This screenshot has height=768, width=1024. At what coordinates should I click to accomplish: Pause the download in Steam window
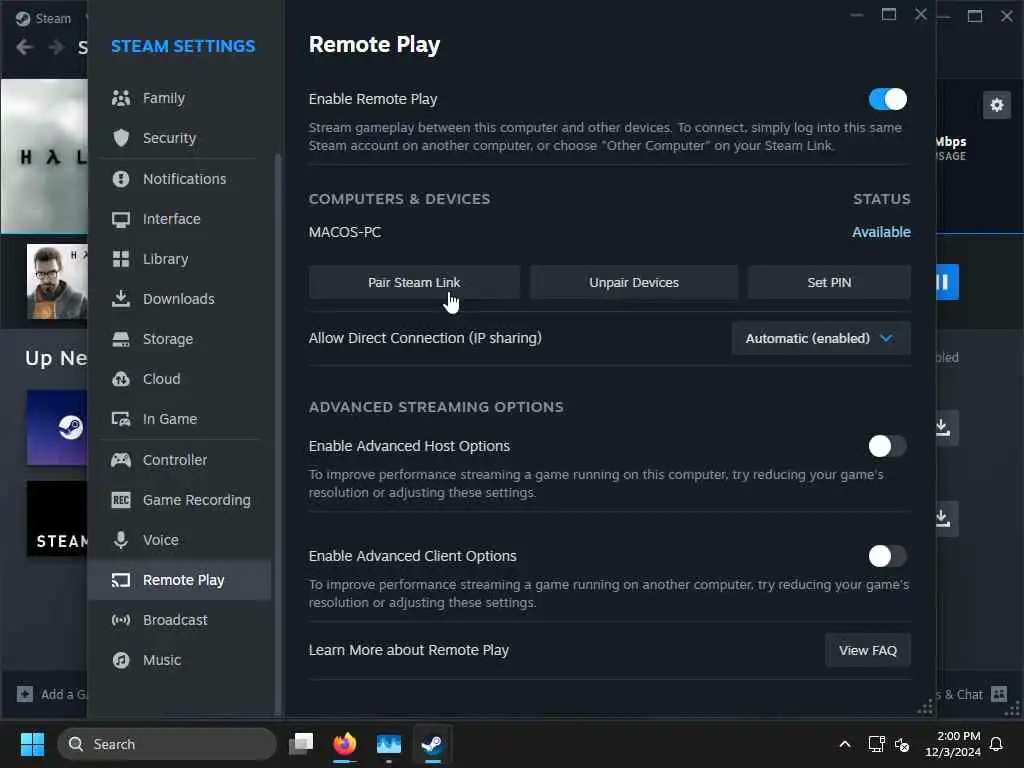[944, 282]
